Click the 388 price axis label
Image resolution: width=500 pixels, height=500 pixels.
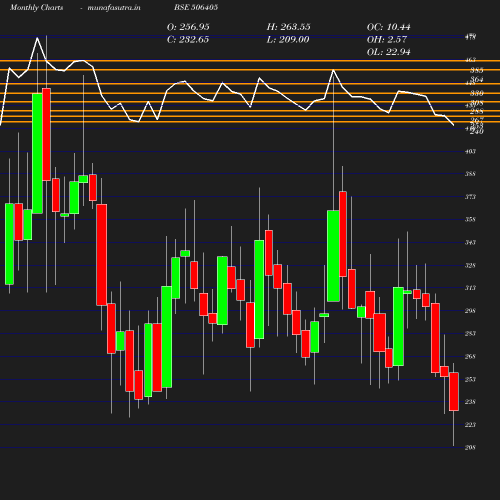pyautogui.click(x=470, y=174)
